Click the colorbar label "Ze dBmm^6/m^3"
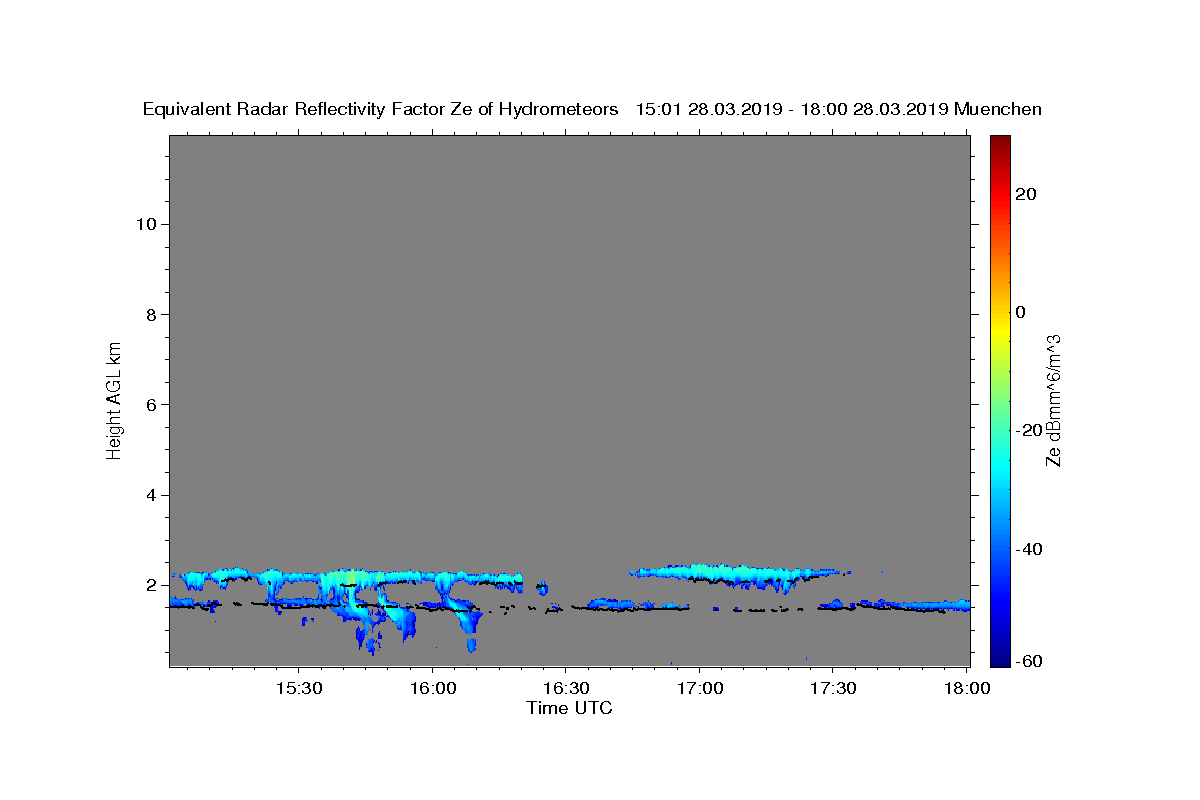Screen dimensions: 1200x800 point(1053,400)
